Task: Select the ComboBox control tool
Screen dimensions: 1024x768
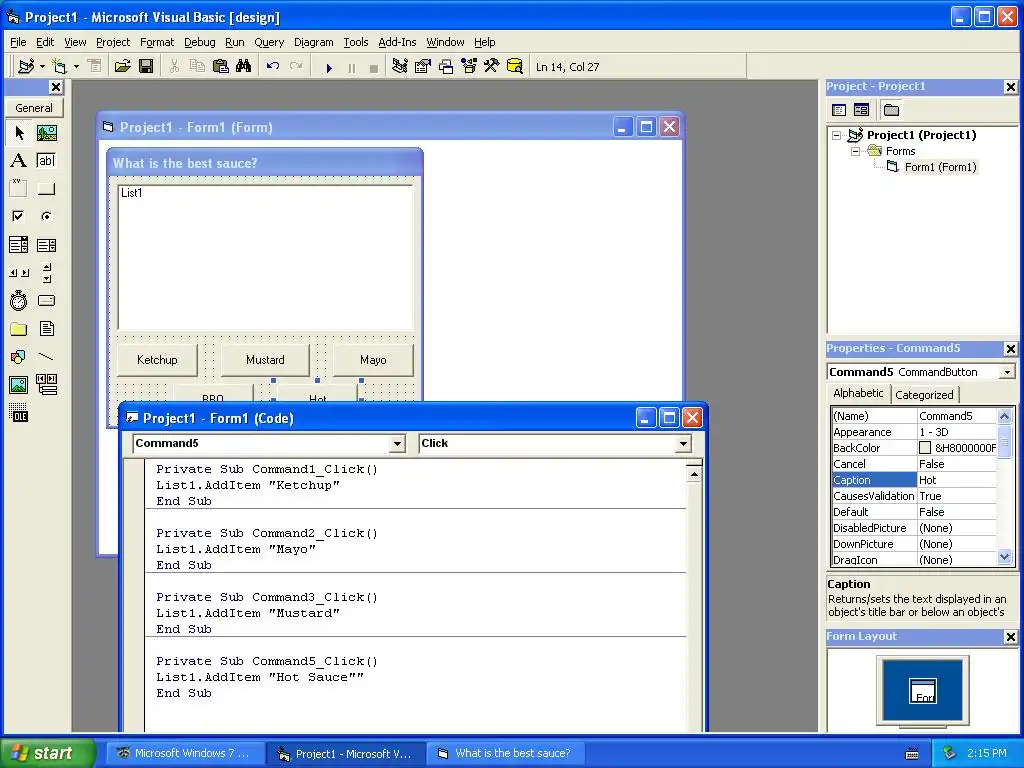Action: tap(19, 245)
